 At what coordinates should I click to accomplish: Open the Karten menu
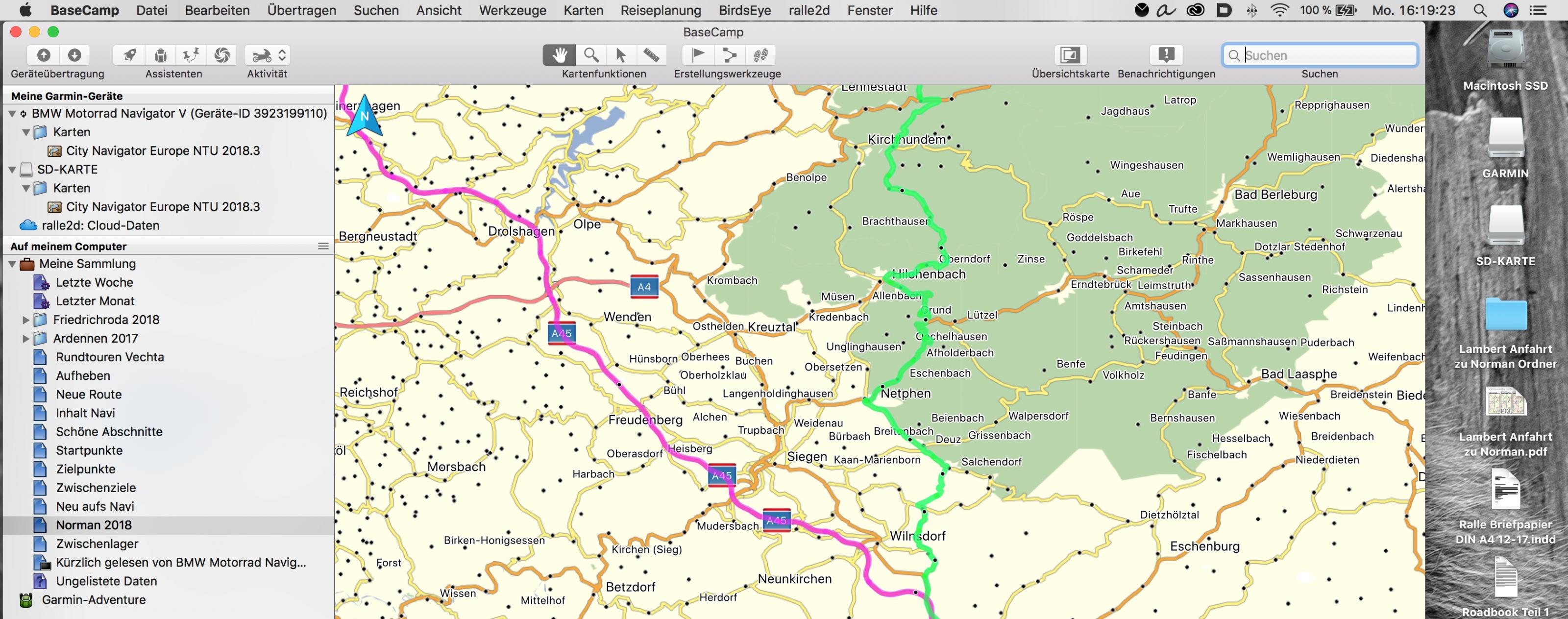pos(583,10)
